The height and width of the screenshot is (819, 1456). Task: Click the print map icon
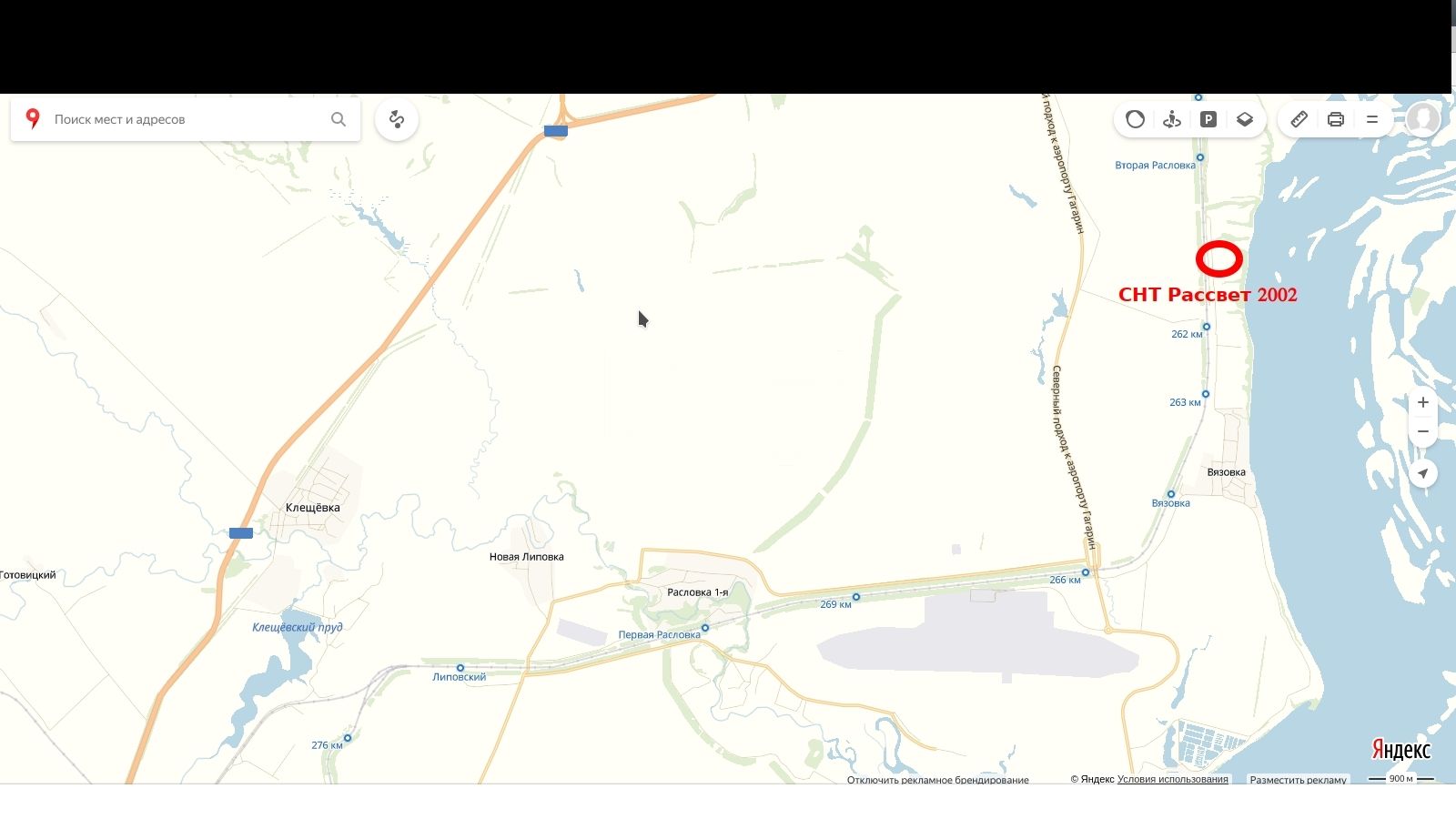1336,119
